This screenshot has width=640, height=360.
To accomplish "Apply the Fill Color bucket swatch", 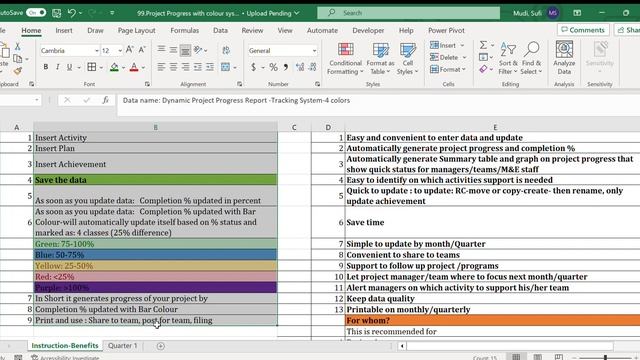I will point(114,67).
